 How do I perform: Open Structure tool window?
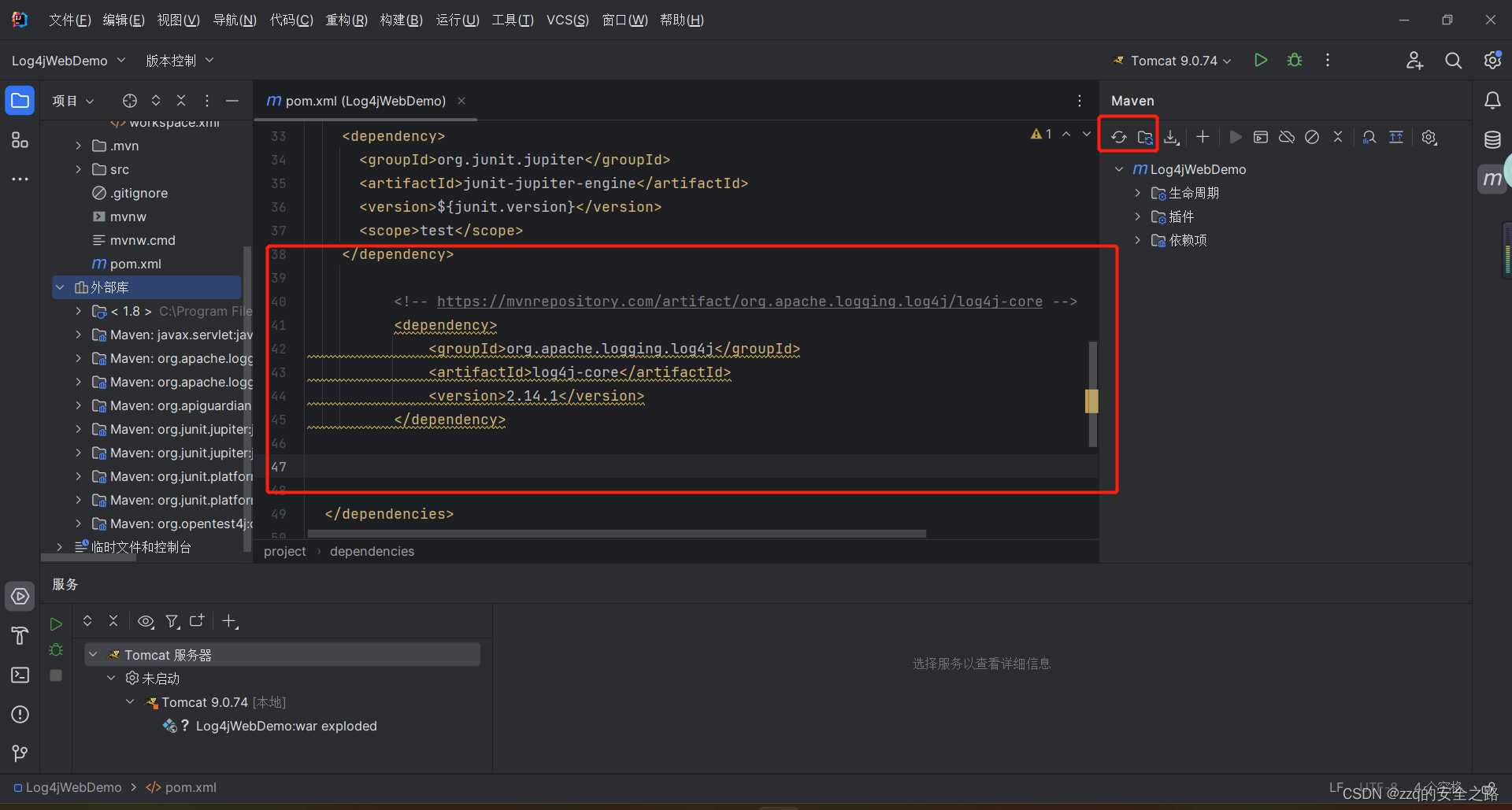tap(20, 140)
